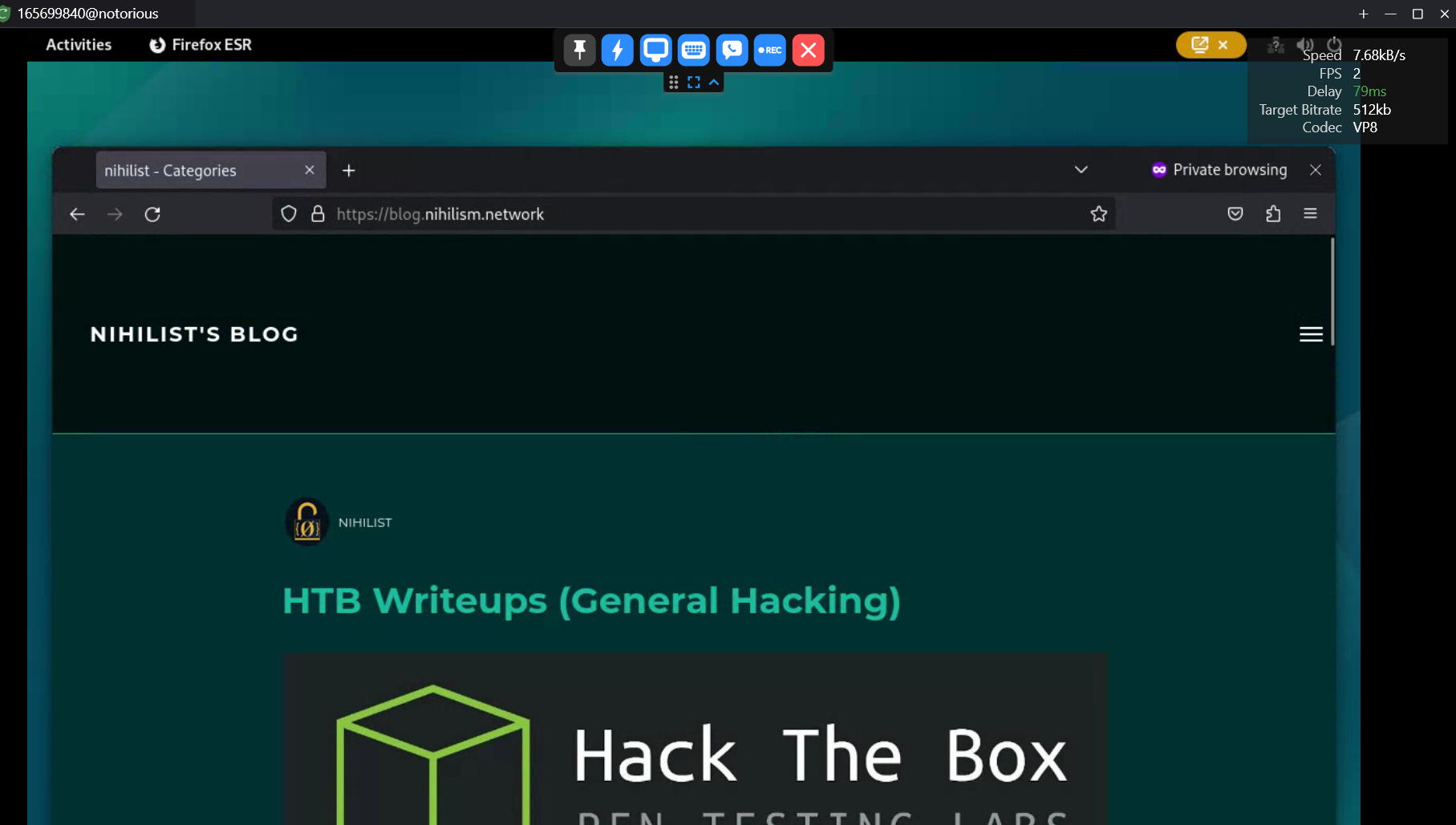The width and height of the screenshot is (1456, 825).
Task: Open the remote keyboard icon
Action: tap(694, 50)
